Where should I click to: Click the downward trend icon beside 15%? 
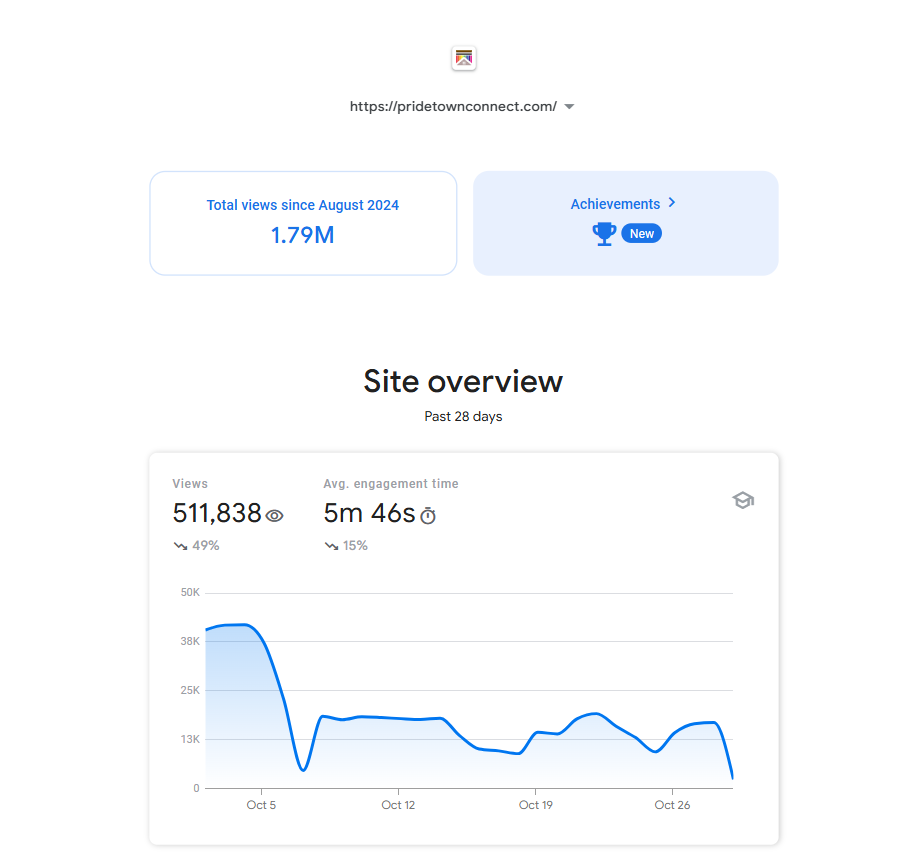point(331,546)
